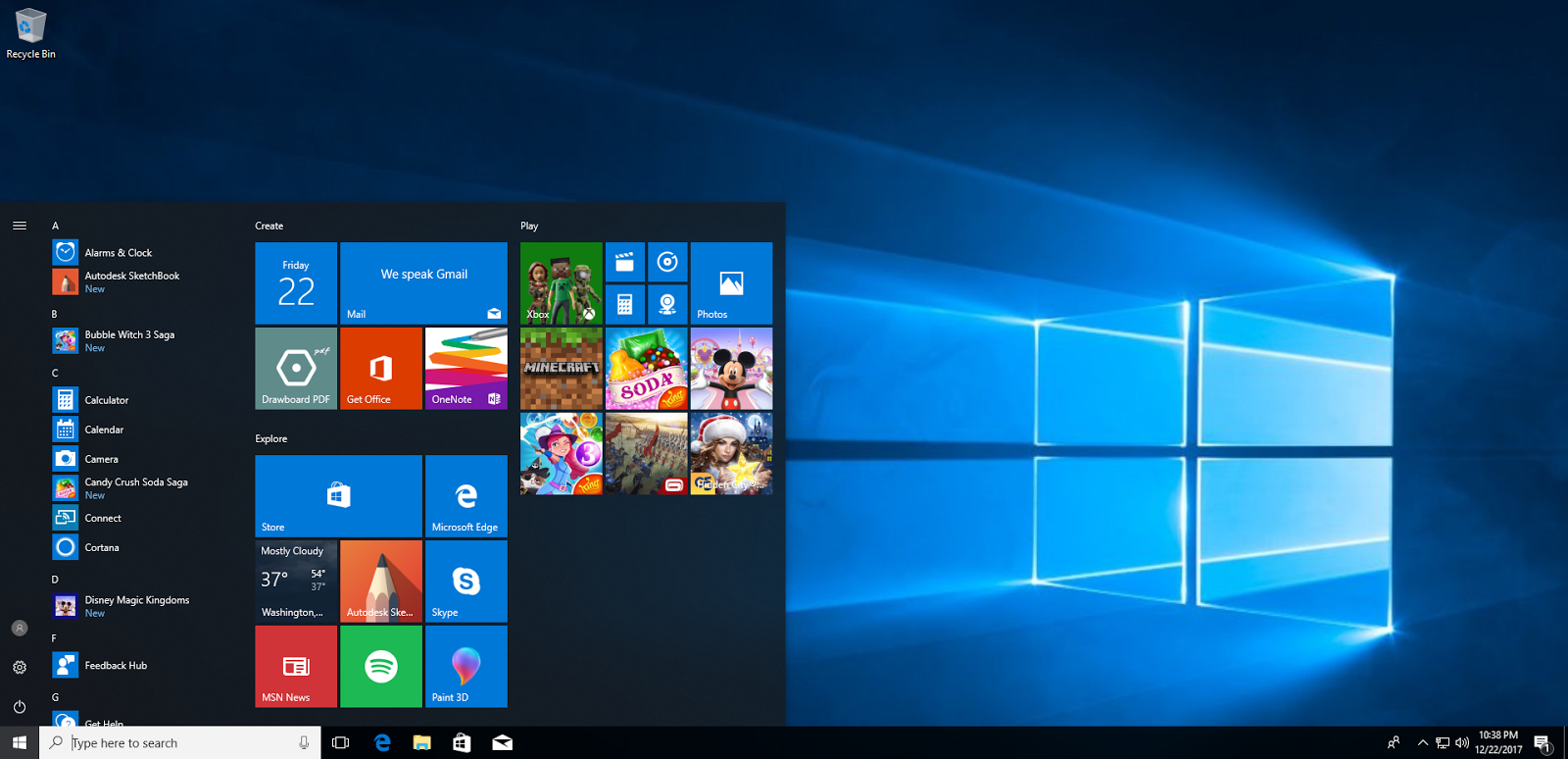Click the Play tile group header
The height and width of the screenshot is (759, 1568).
tap(529, 226)
